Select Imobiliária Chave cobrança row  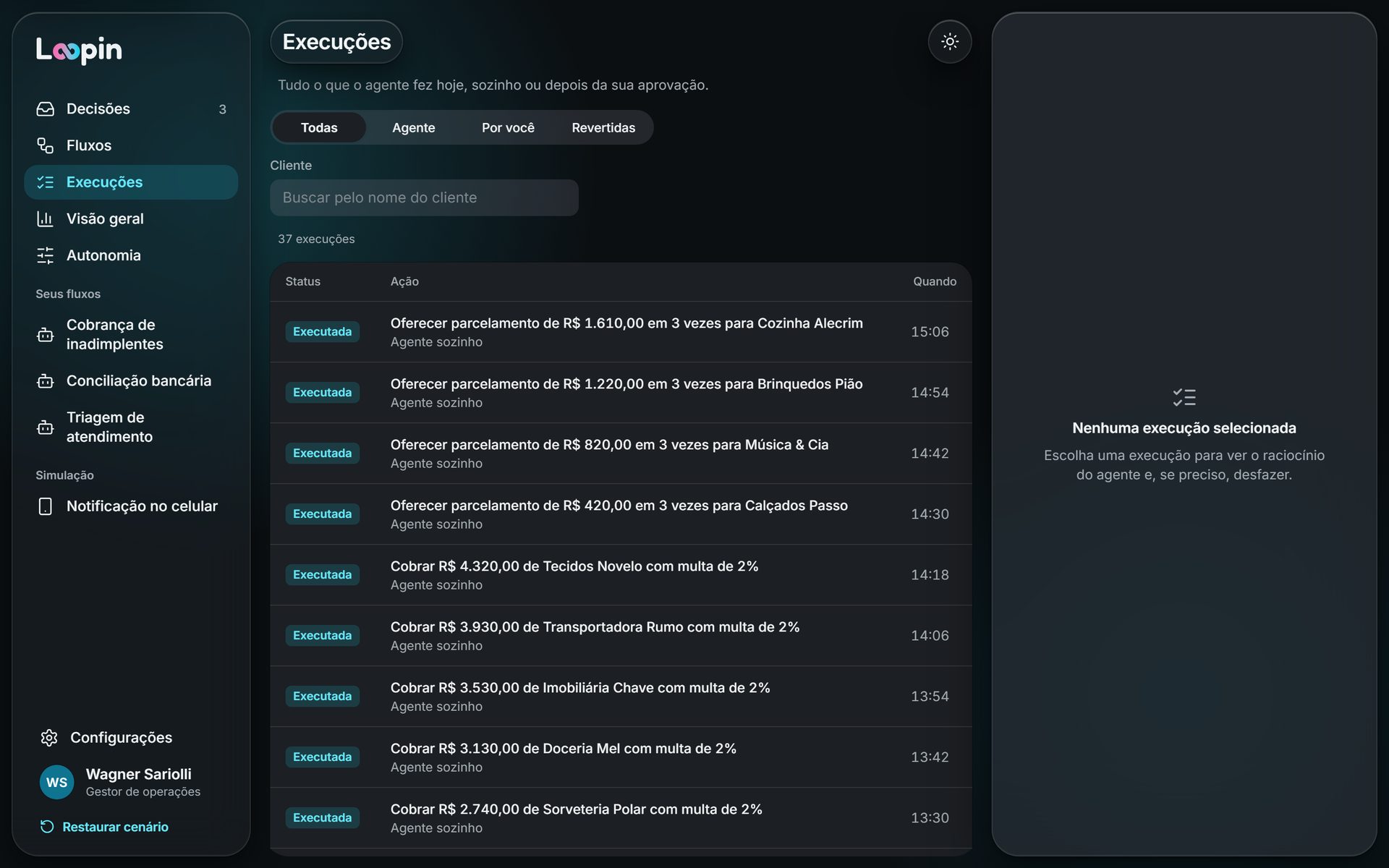[621, 697]
